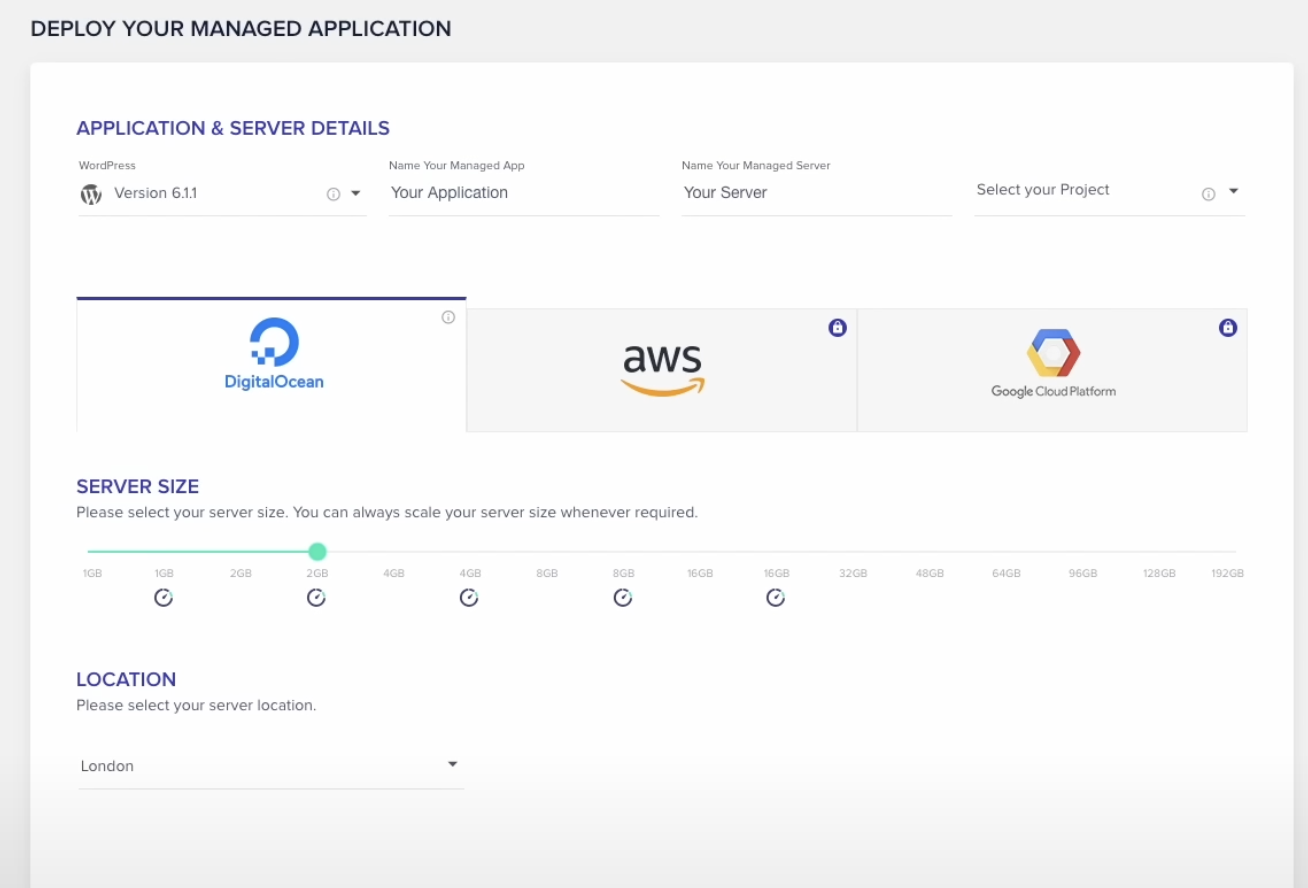Click info icon on DigitalOcean tab

click(x=448, y=317)
